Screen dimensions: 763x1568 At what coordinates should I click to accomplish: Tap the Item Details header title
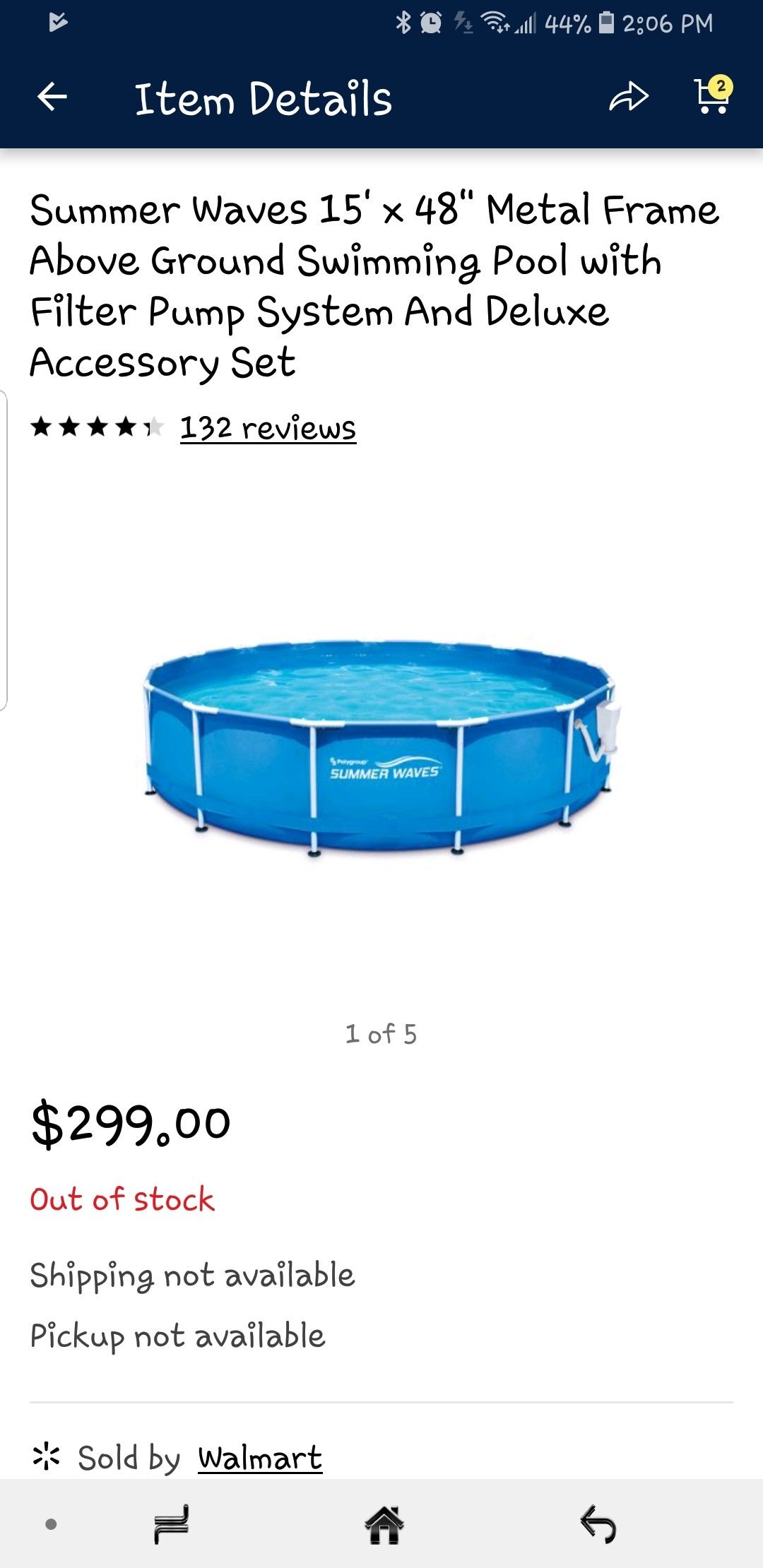[x=263, y=98]
